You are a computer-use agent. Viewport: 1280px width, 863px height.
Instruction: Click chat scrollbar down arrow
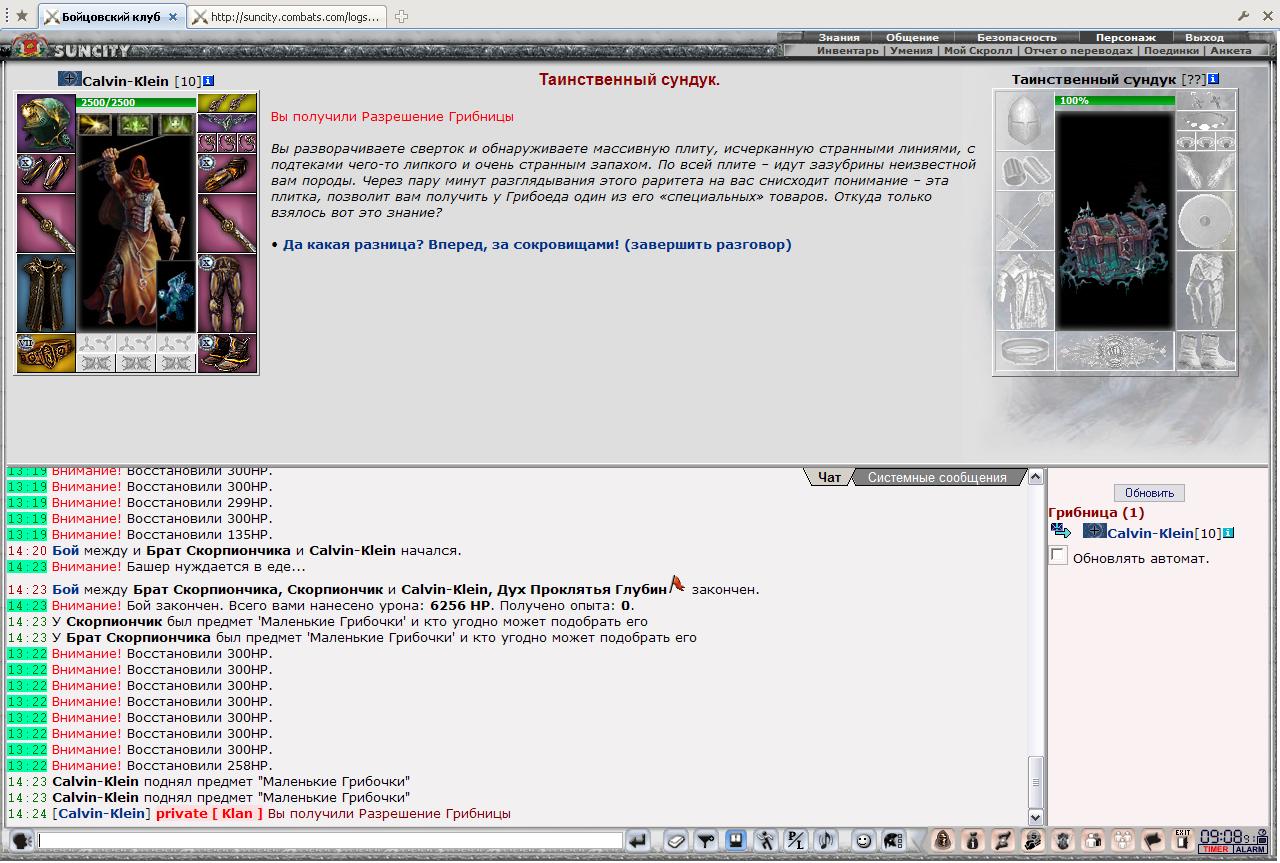[1036, 817]
